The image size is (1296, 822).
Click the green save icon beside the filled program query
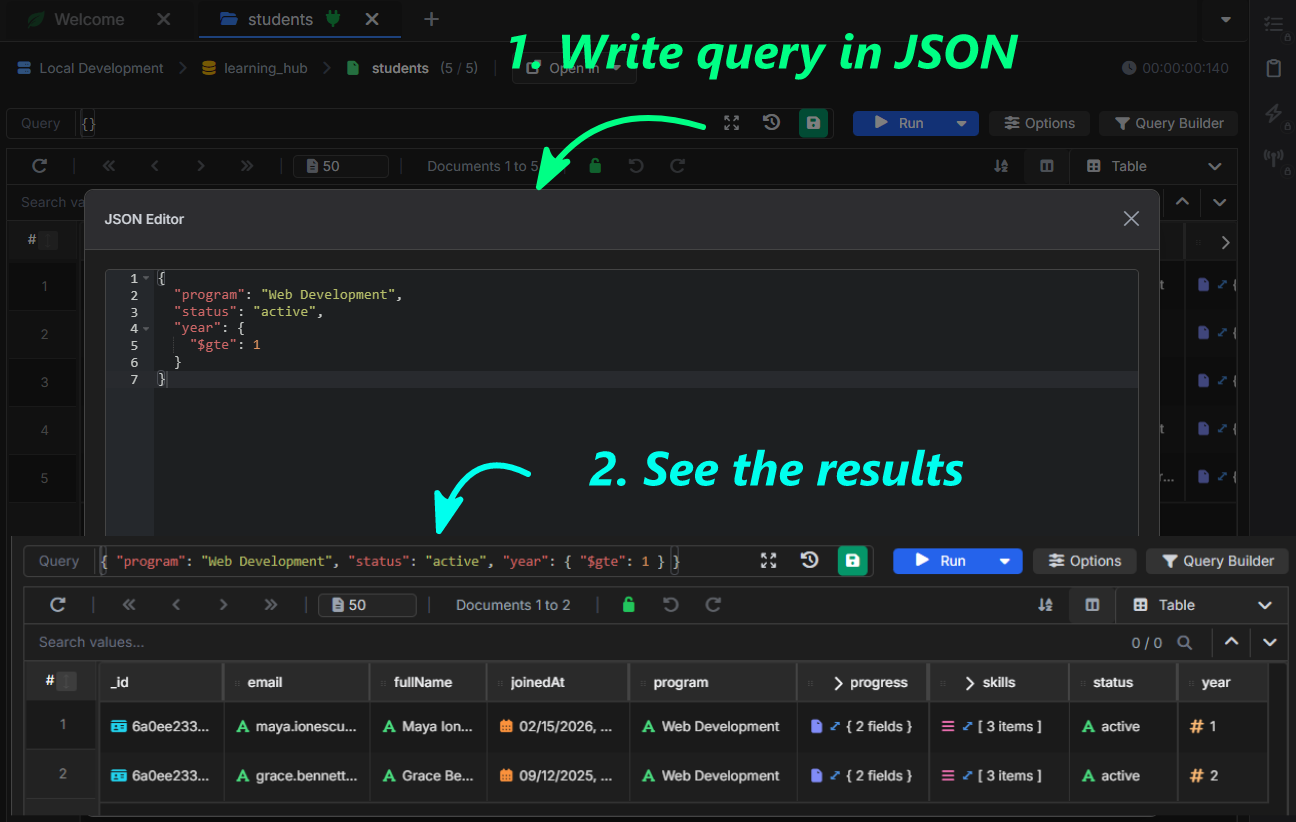point(852,561)
